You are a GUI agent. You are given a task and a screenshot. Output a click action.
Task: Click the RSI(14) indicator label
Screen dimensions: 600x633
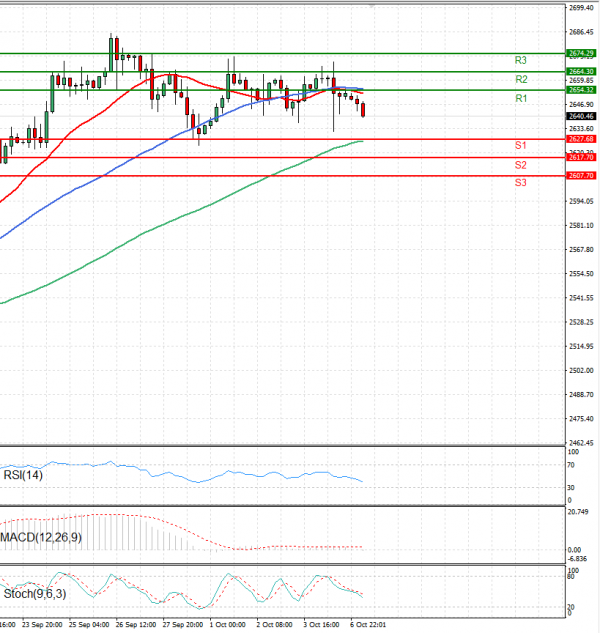pyautogui.click(x=23, y=475)
